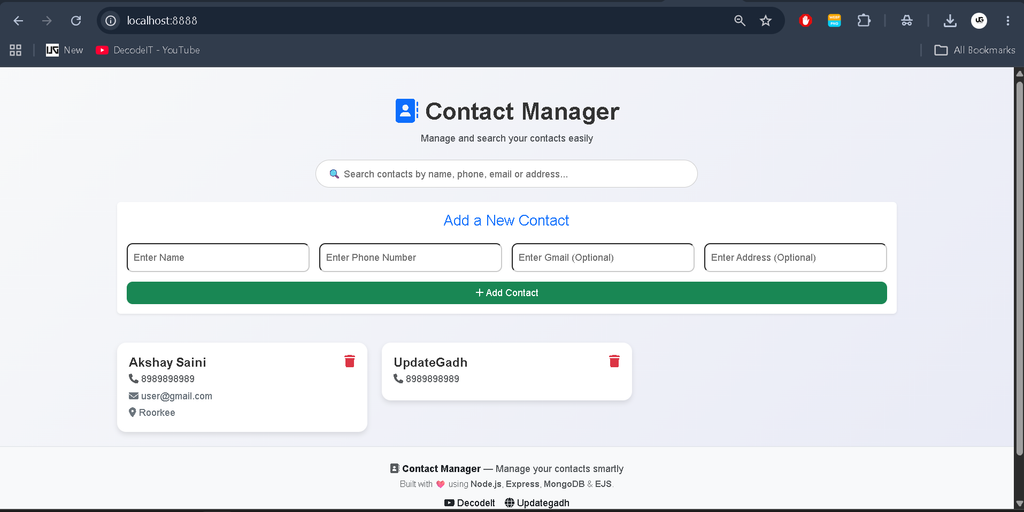The width and height of the screenshot is (1024, 512).
Task: Click the Search contacts field
Action: (507, 174)
